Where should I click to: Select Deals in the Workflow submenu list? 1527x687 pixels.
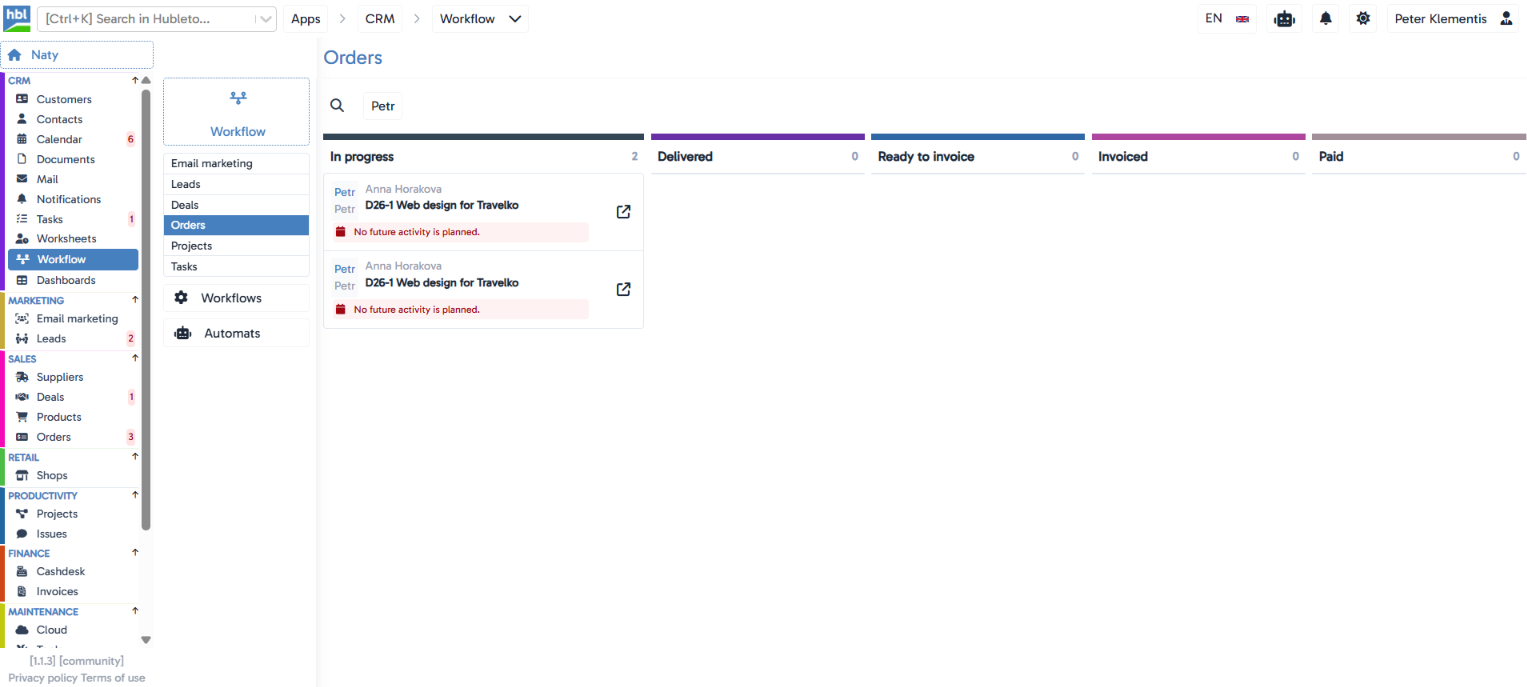pos(236,205)
